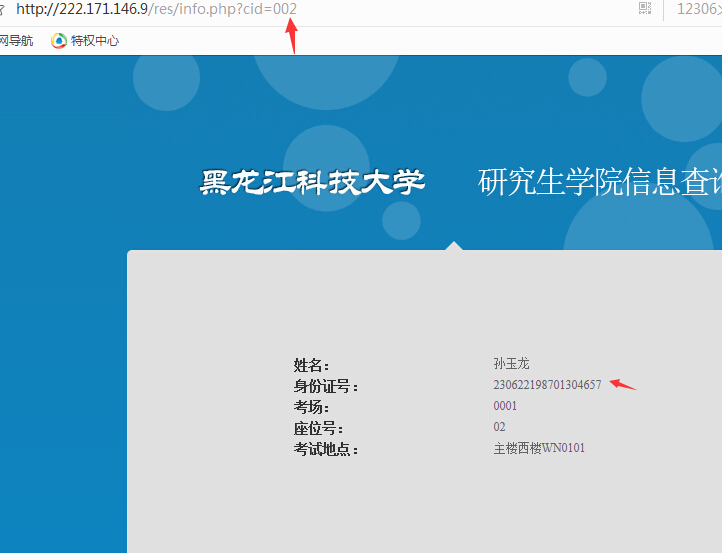
Task: Click the 身份证号 label
Action: click(326, 386)
